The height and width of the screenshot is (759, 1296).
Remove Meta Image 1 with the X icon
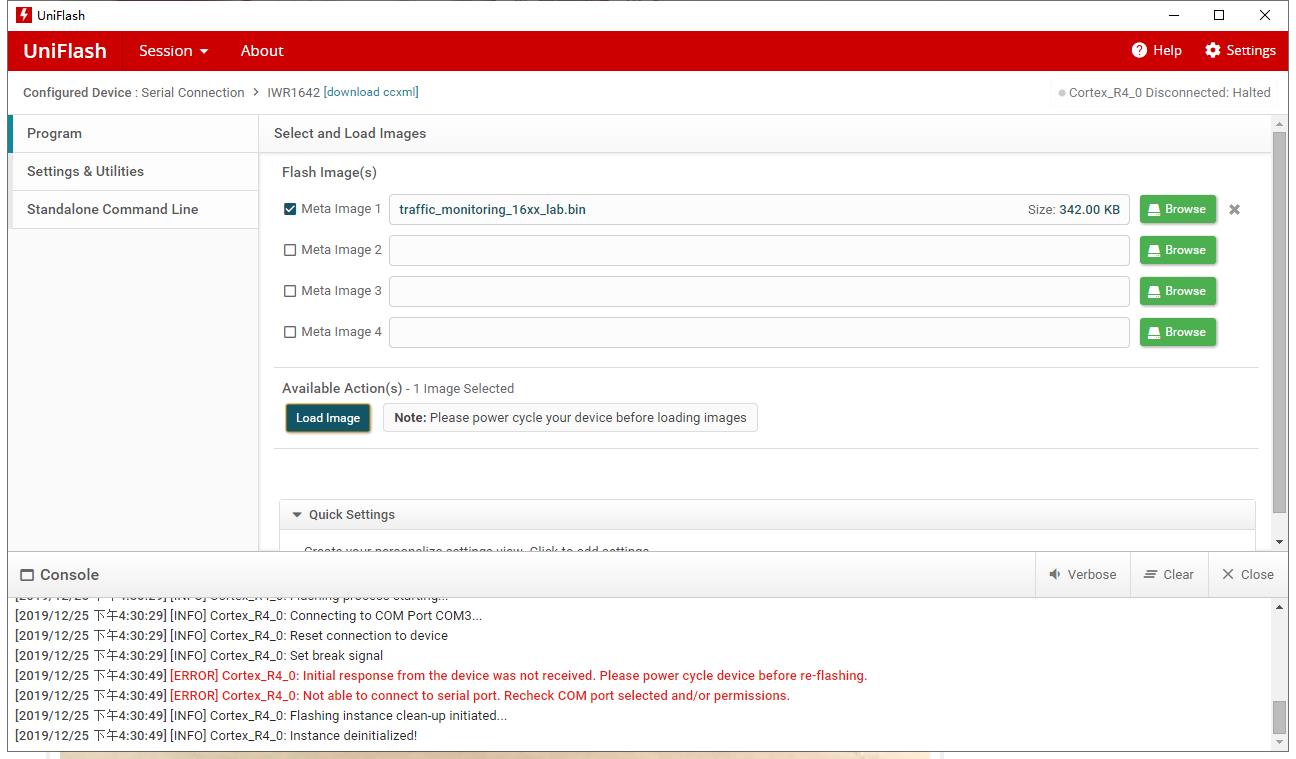pyautogui.click(x=1234, y=210)
